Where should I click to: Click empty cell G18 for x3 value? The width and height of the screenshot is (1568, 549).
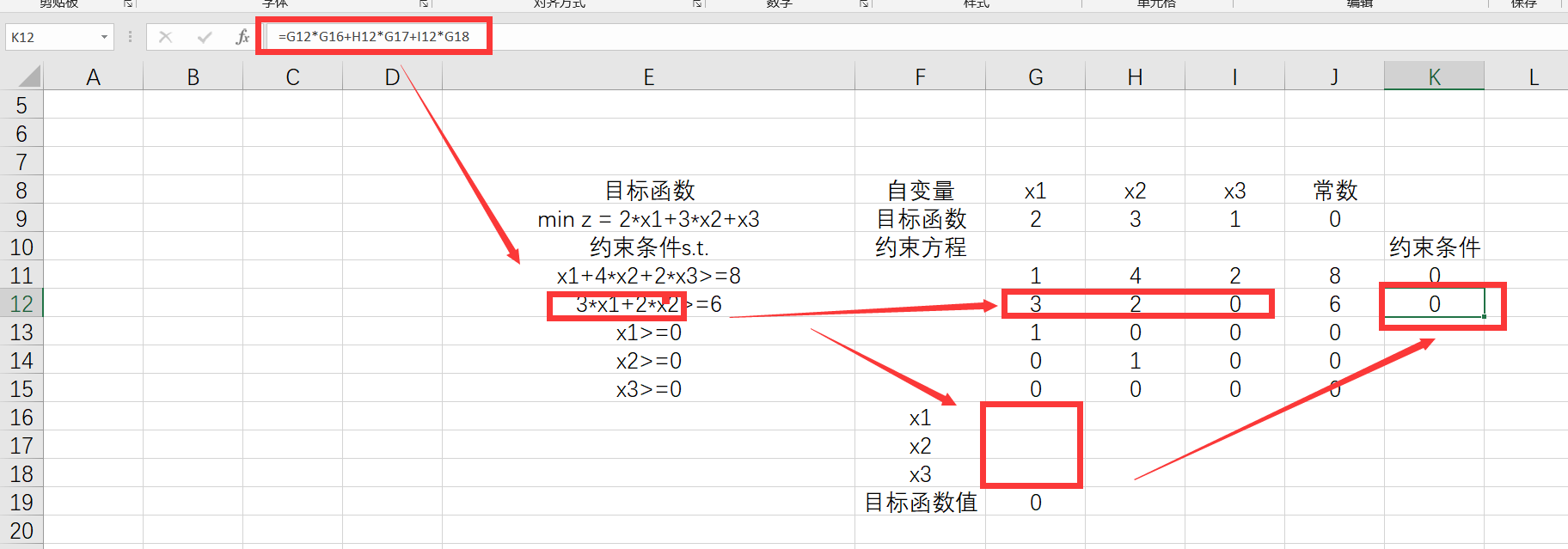pos(1036,474)
